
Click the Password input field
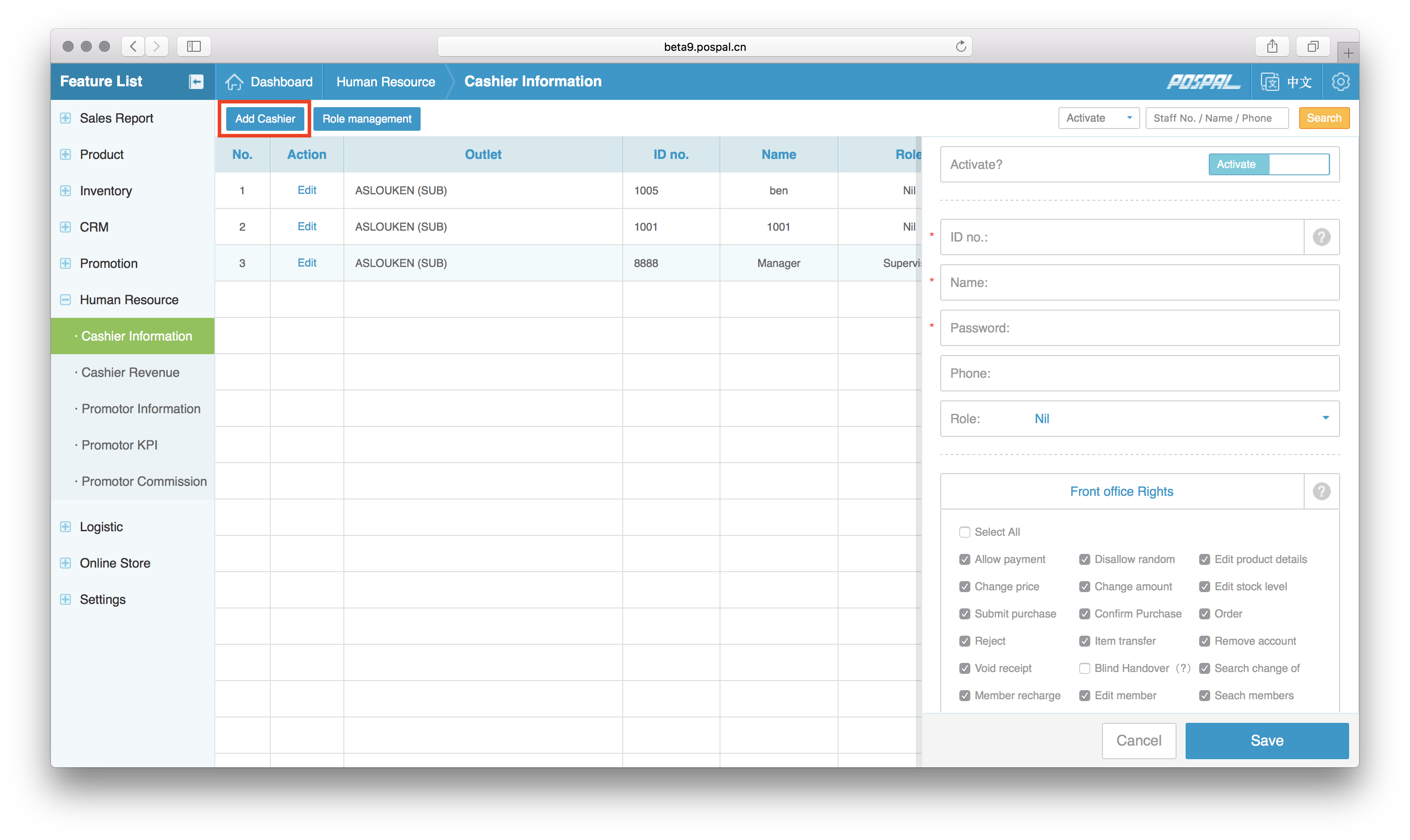[1139, 328]
